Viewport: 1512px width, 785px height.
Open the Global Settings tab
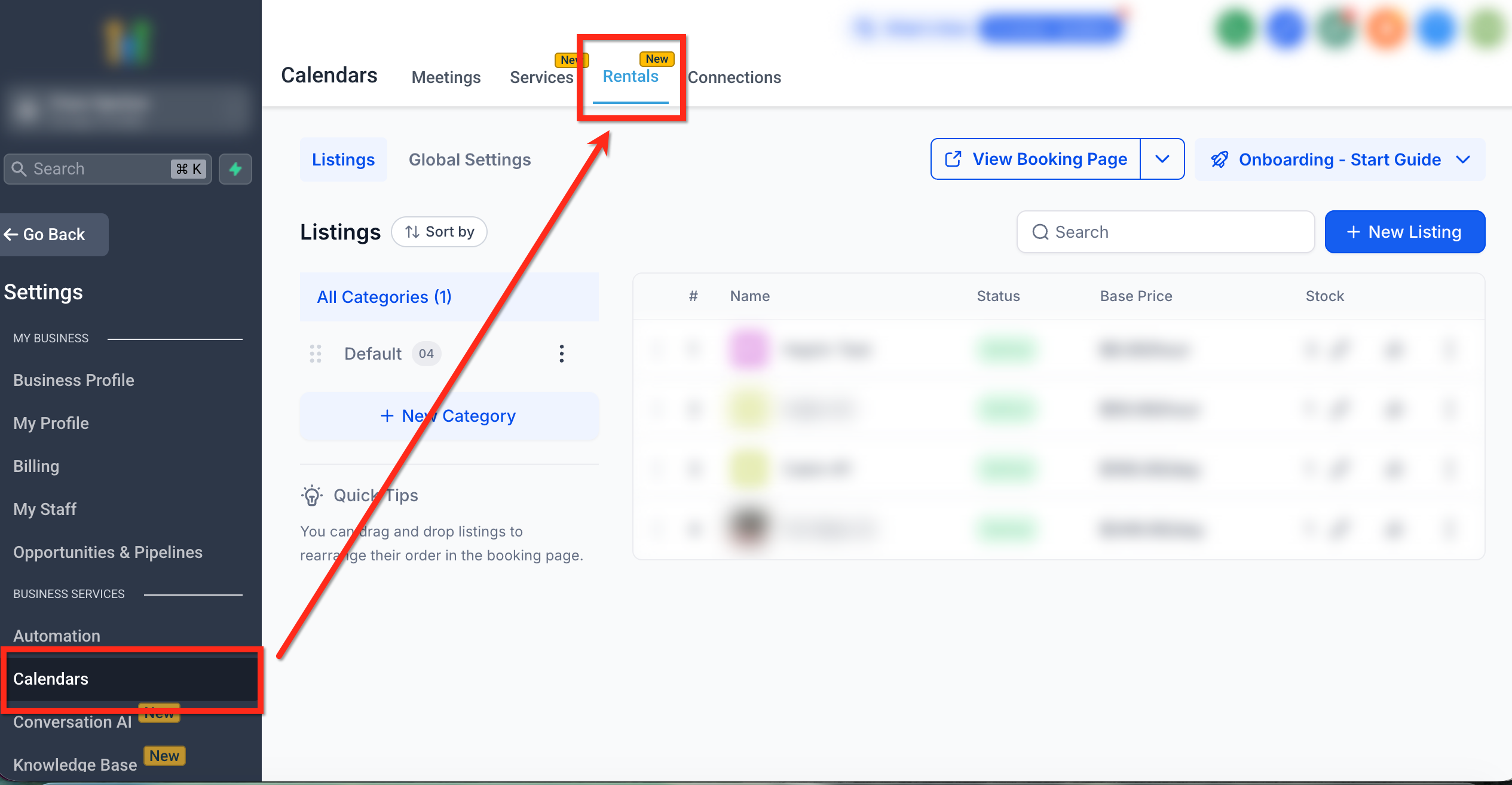[x=469, y=160]
